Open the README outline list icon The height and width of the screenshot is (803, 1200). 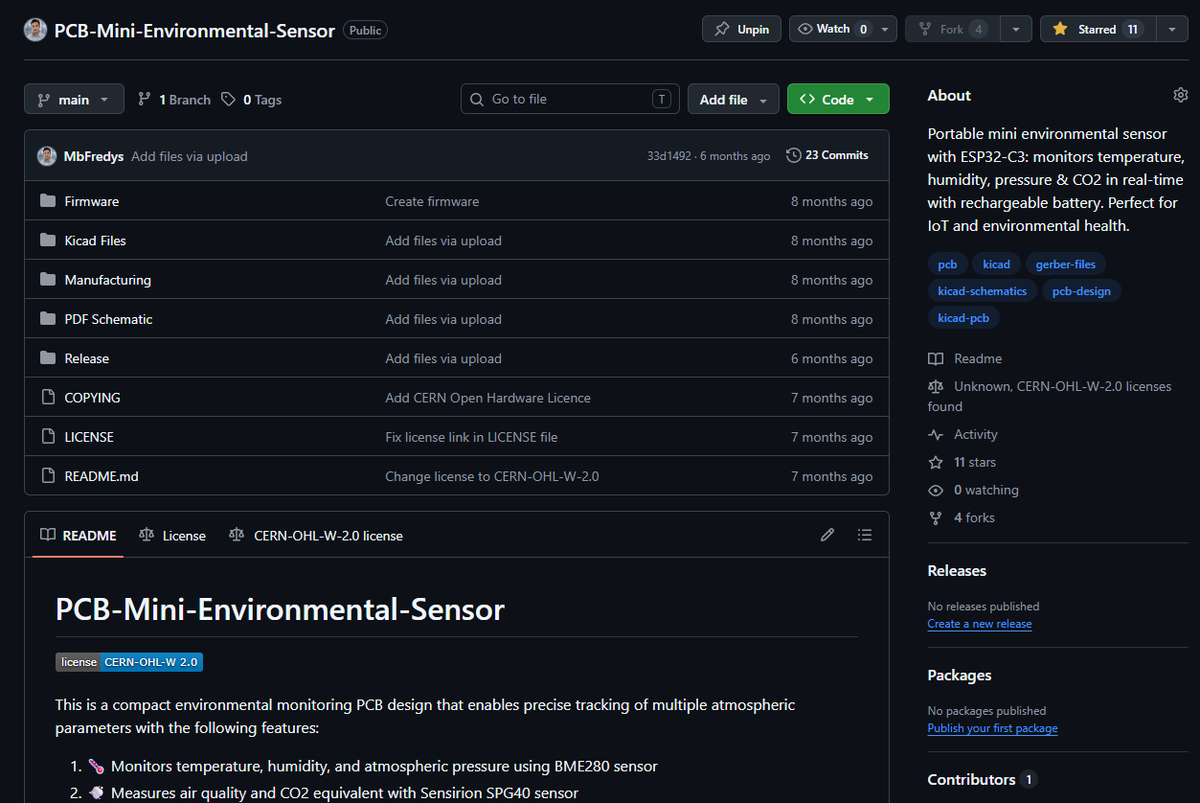click(865, 535)
